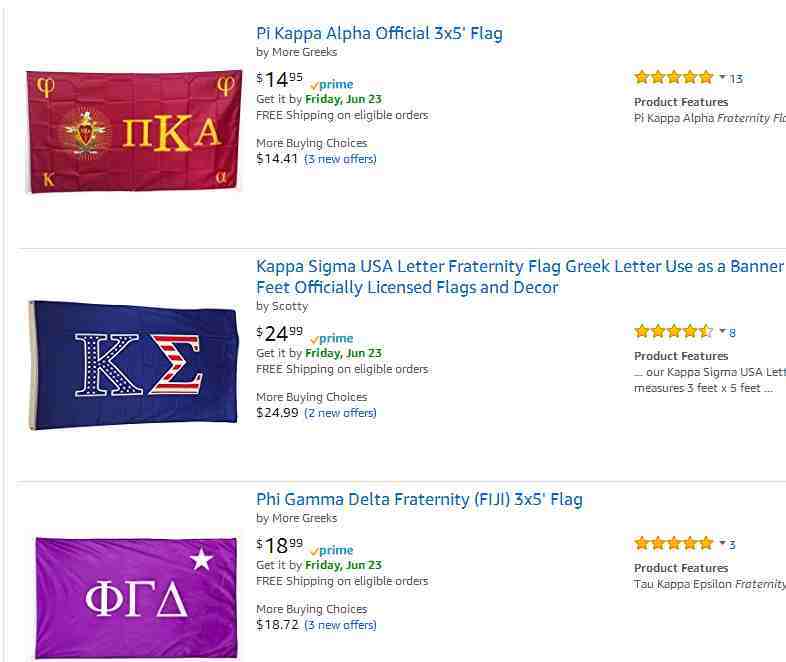Screen dimensions: 786x662
Task: Expand rating dropdown arrow next to 3 reviews
Action: tap(722, 543)
